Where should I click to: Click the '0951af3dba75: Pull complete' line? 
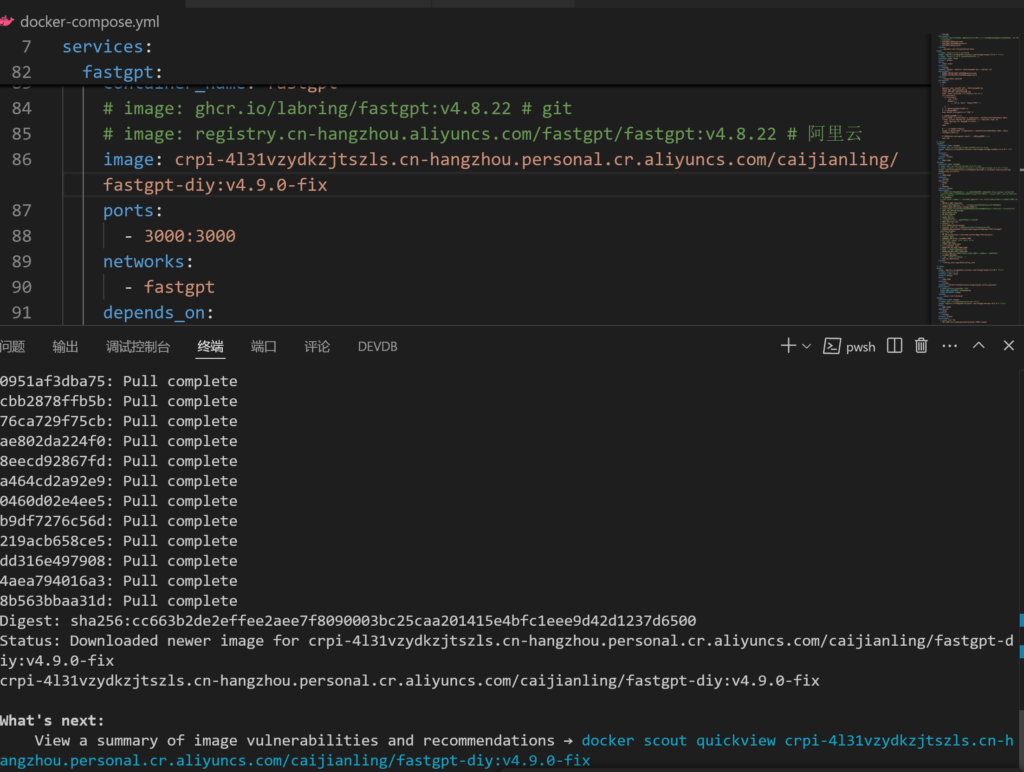point(119,381)
